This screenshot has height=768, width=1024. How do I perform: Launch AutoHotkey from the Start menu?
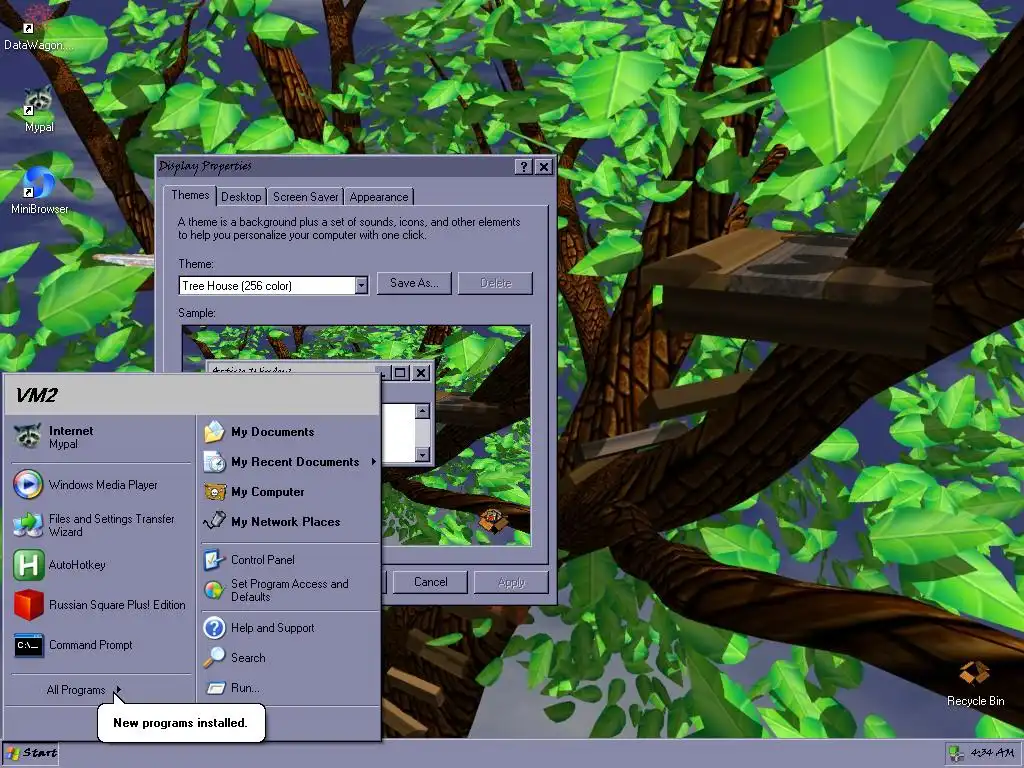point(101,565)
